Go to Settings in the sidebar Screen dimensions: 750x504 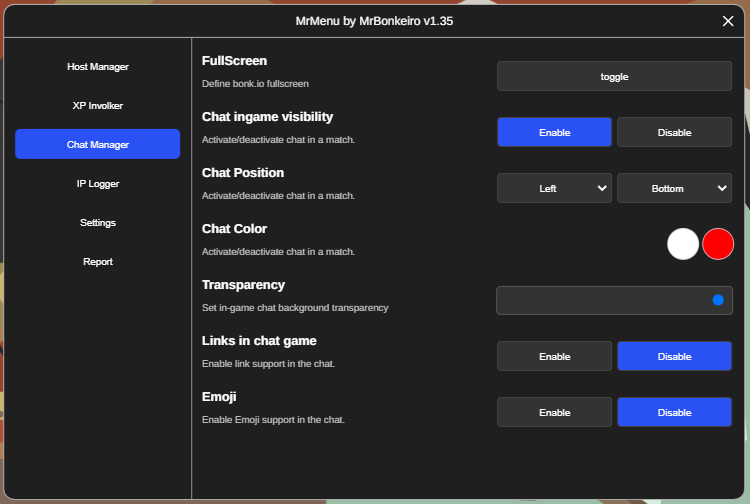click(x=98, y=222)
